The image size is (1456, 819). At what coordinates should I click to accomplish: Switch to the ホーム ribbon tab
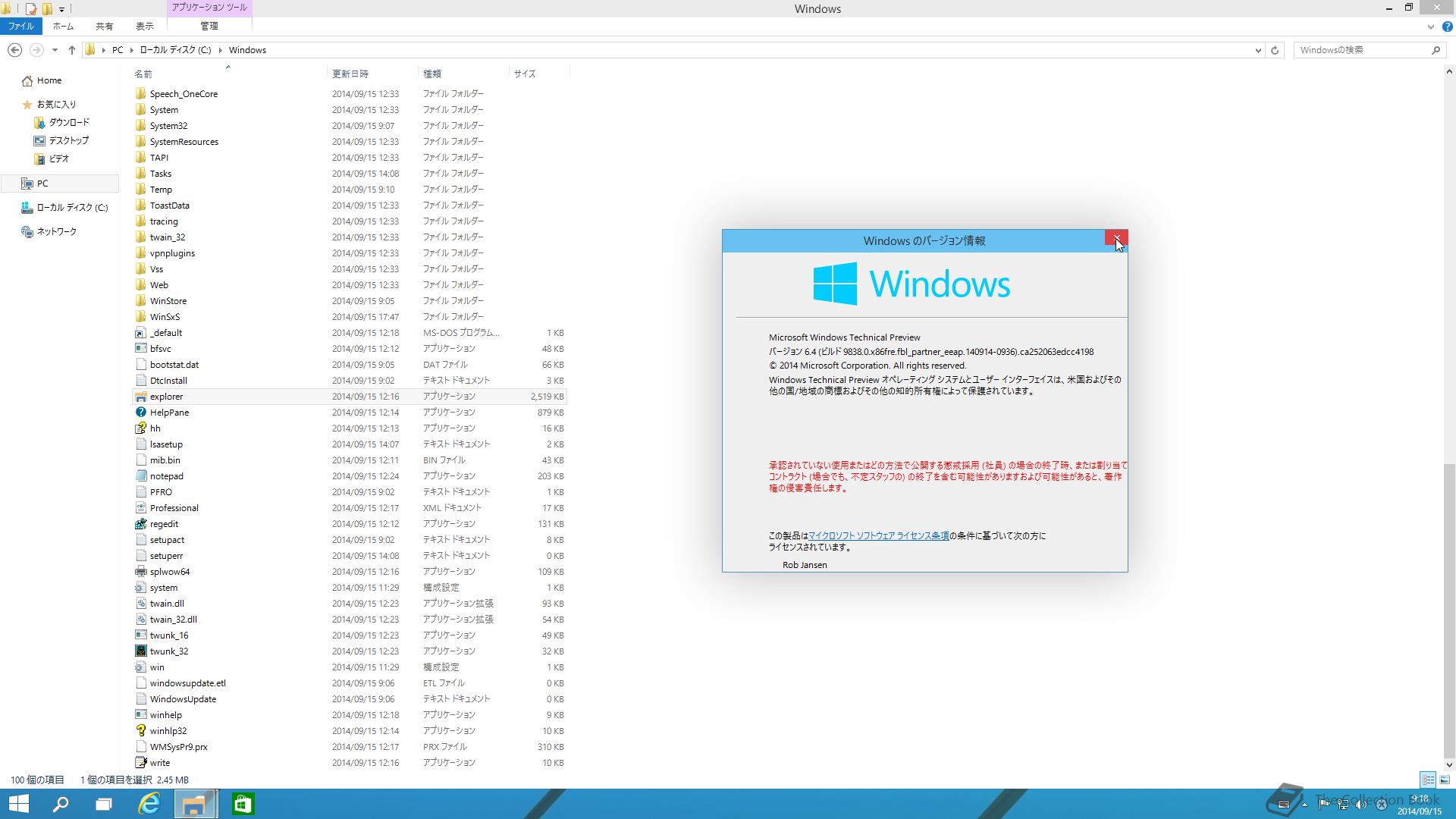(x=63, y=26)
